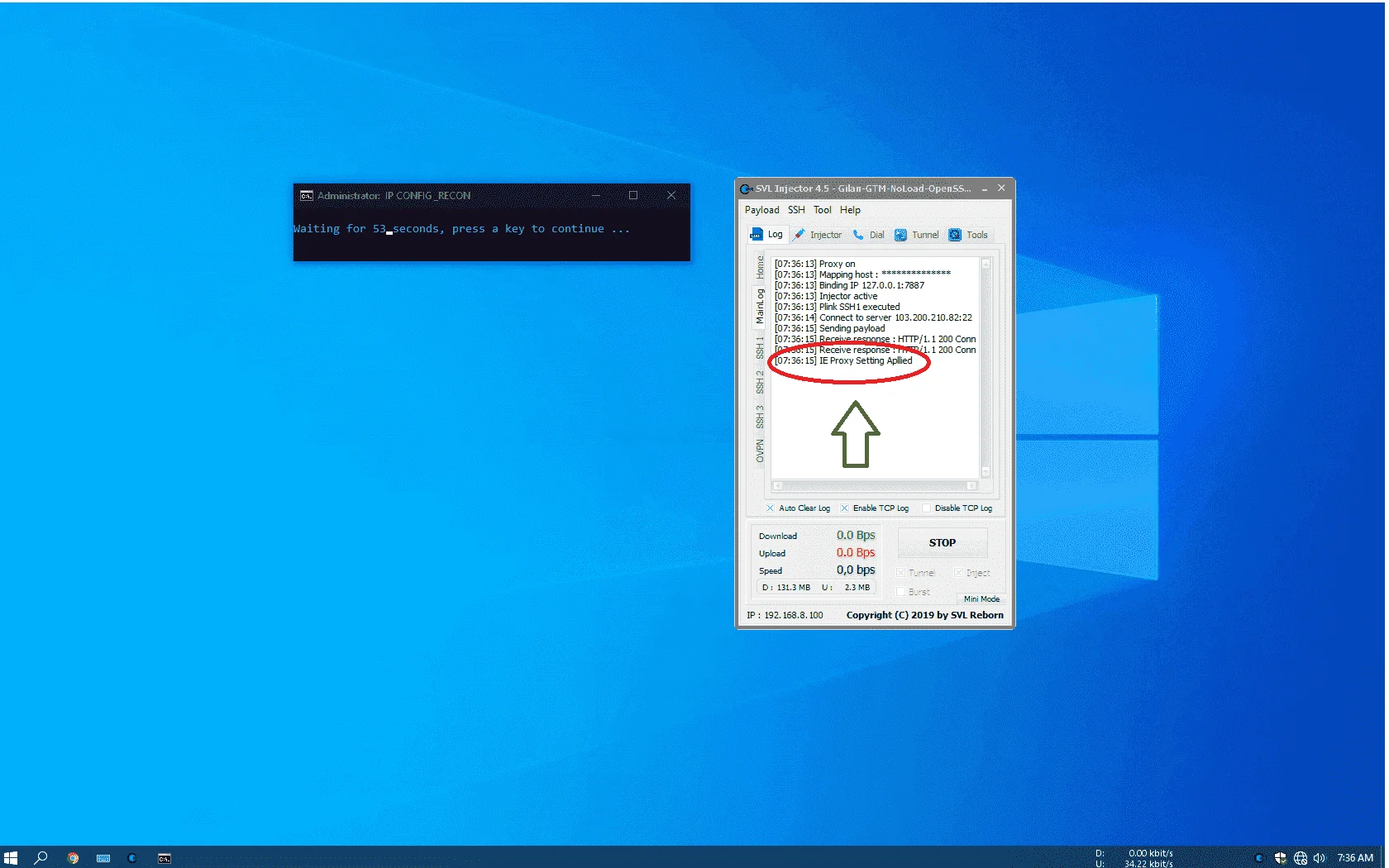Open the Payload menu

(x=761, y=210)
